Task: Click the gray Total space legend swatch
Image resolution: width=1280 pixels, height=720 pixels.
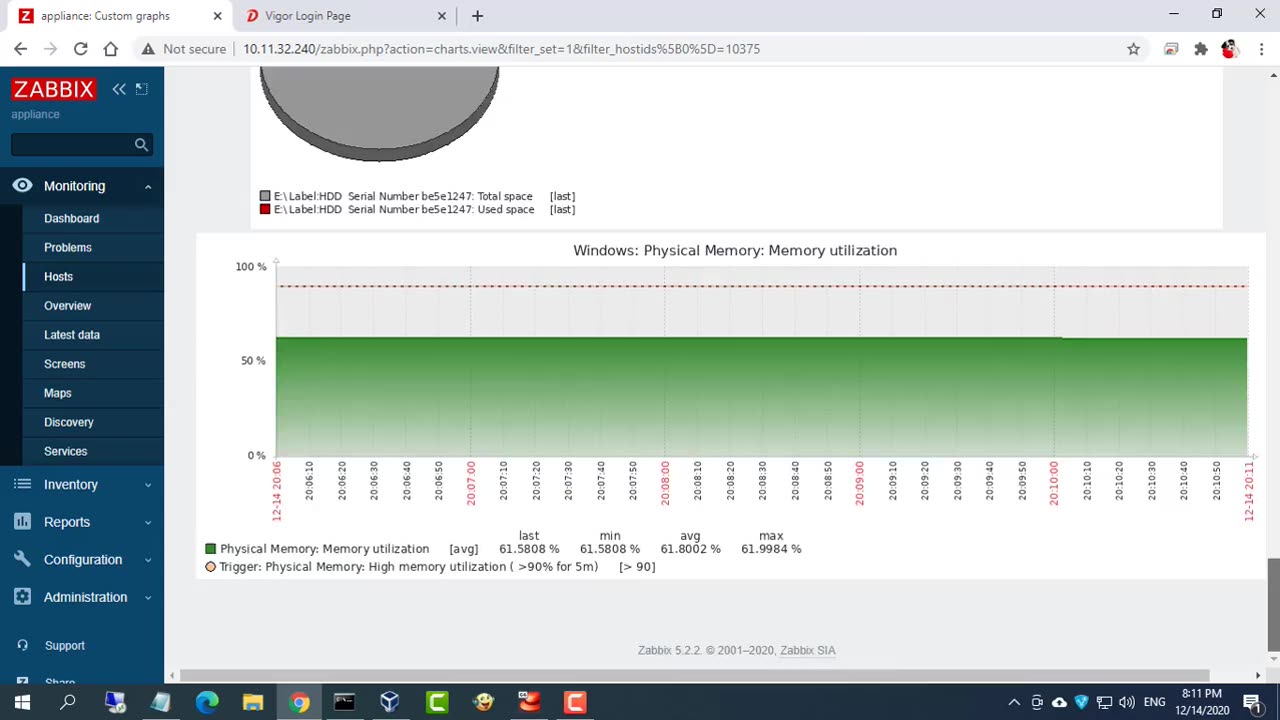Action: coord(265,197)
